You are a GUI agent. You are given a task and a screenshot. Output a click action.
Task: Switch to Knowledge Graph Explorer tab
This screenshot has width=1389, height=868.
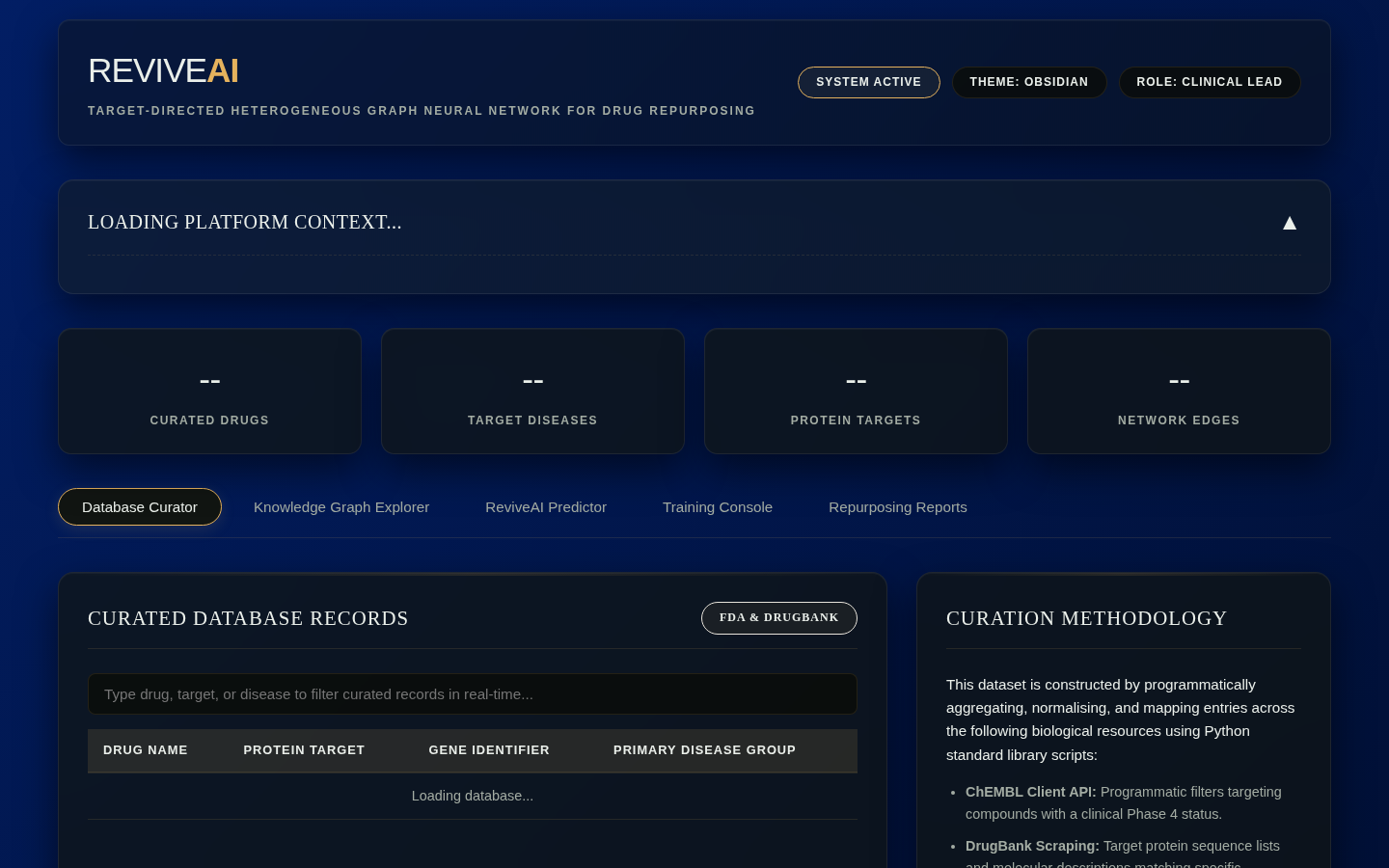(341, 507)
